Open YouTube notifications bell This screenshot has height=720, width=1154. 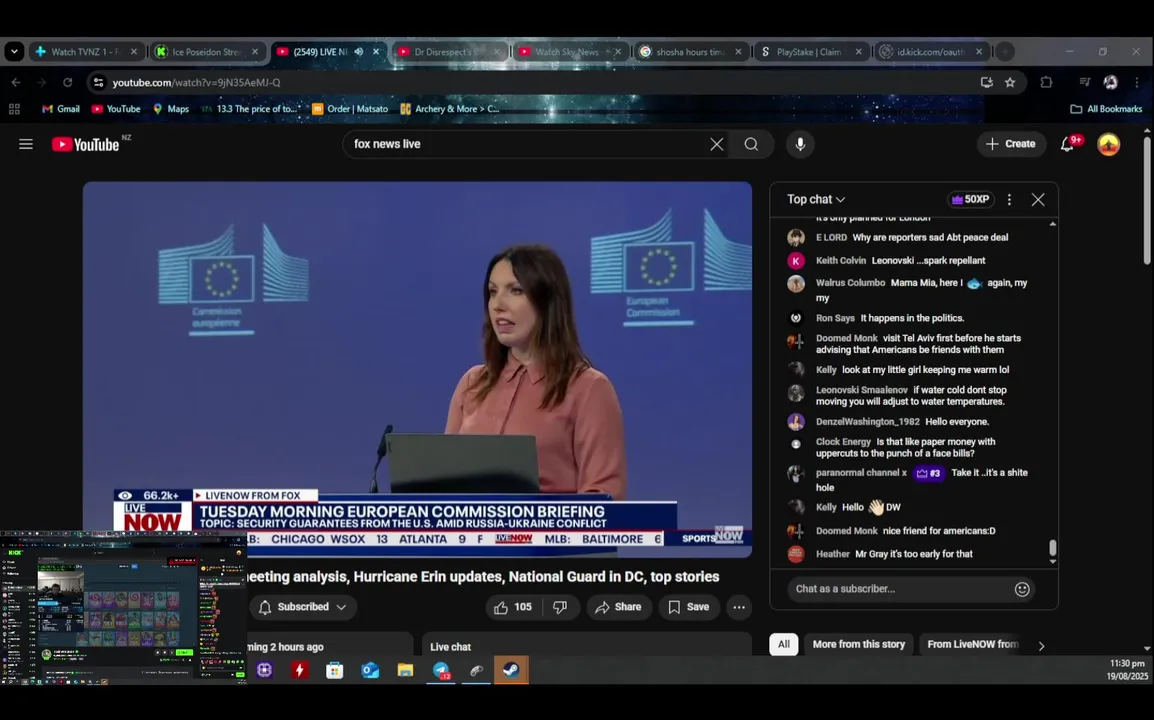(x=1067, y=144)
